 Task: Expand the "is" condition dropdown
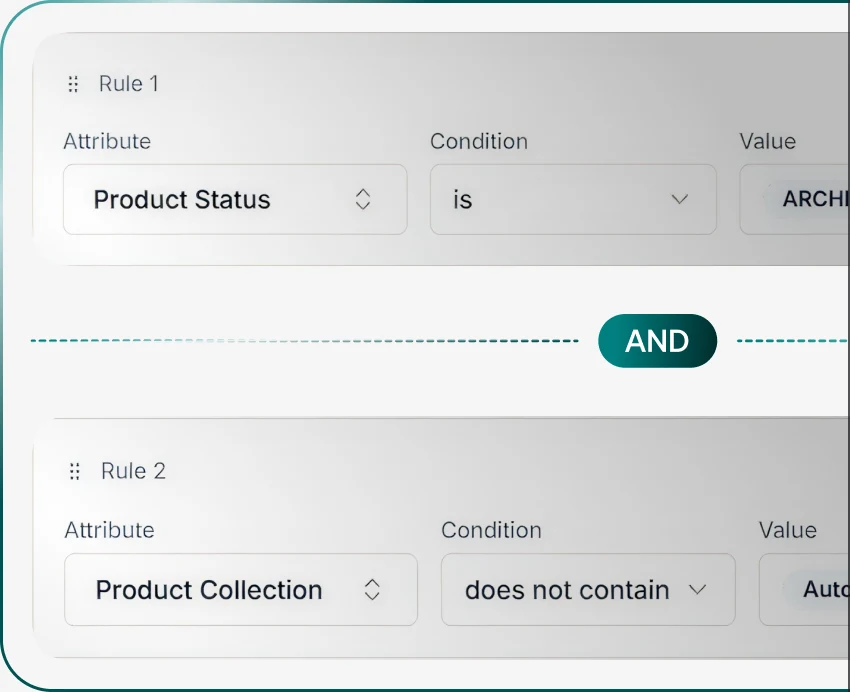pos(573,199)
